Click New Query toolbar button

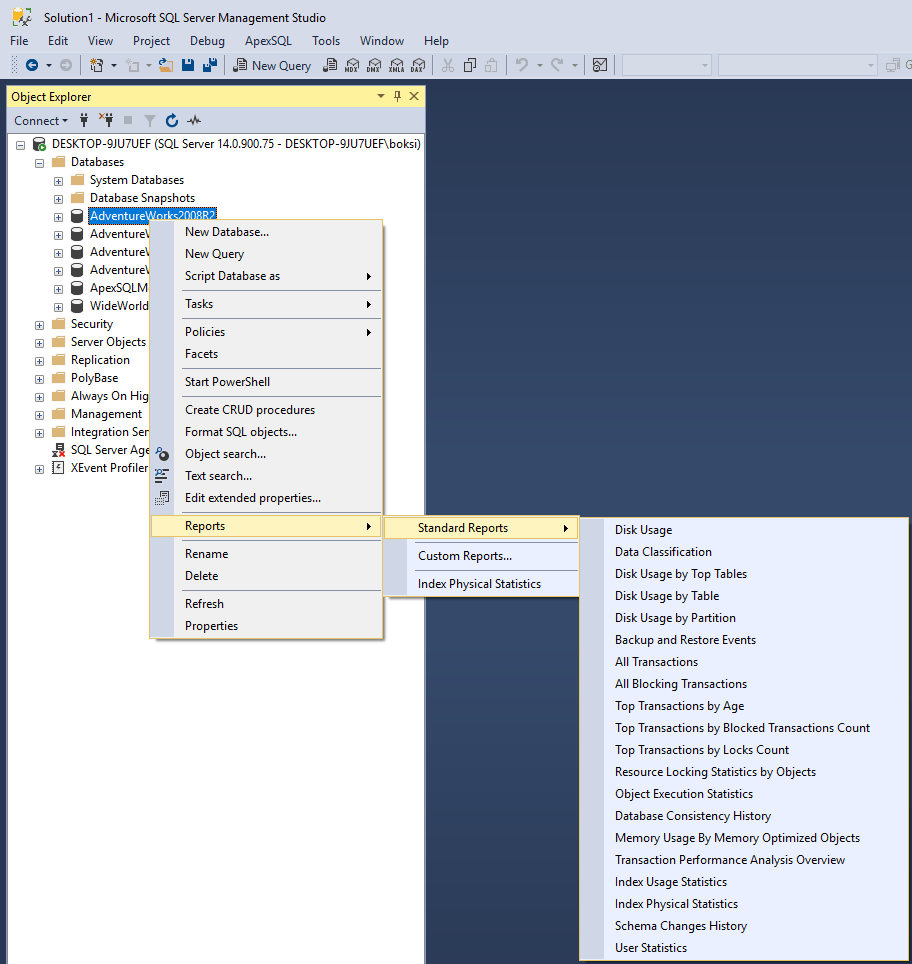(x=272, y=65)
